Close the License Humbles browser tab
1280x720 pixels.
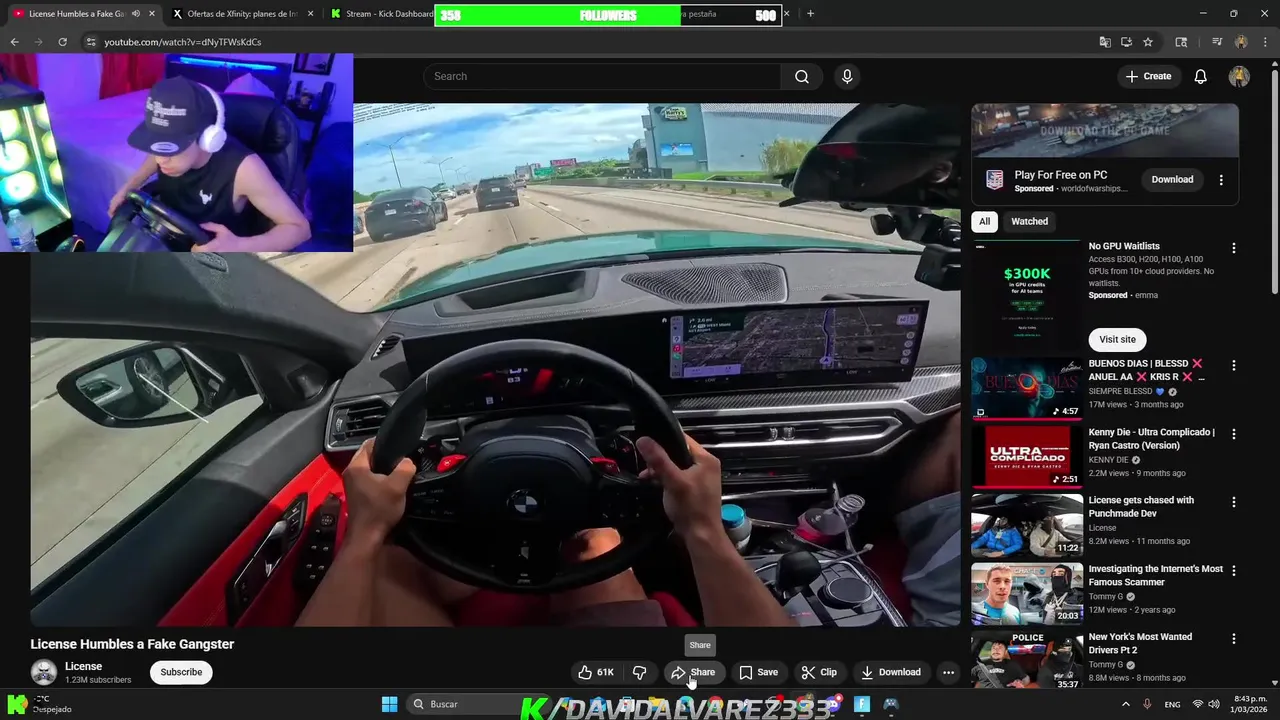click(x=152, y=14)
